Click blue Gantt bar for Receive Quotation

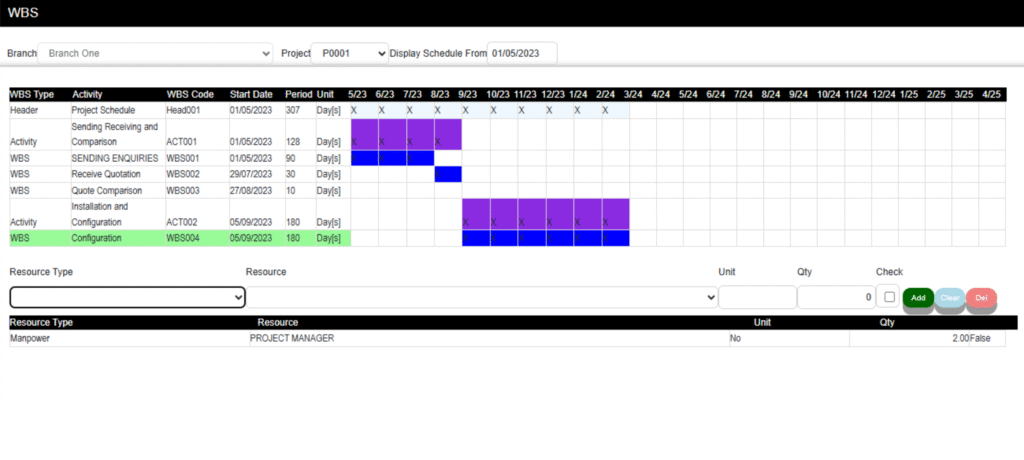[448, 174]
